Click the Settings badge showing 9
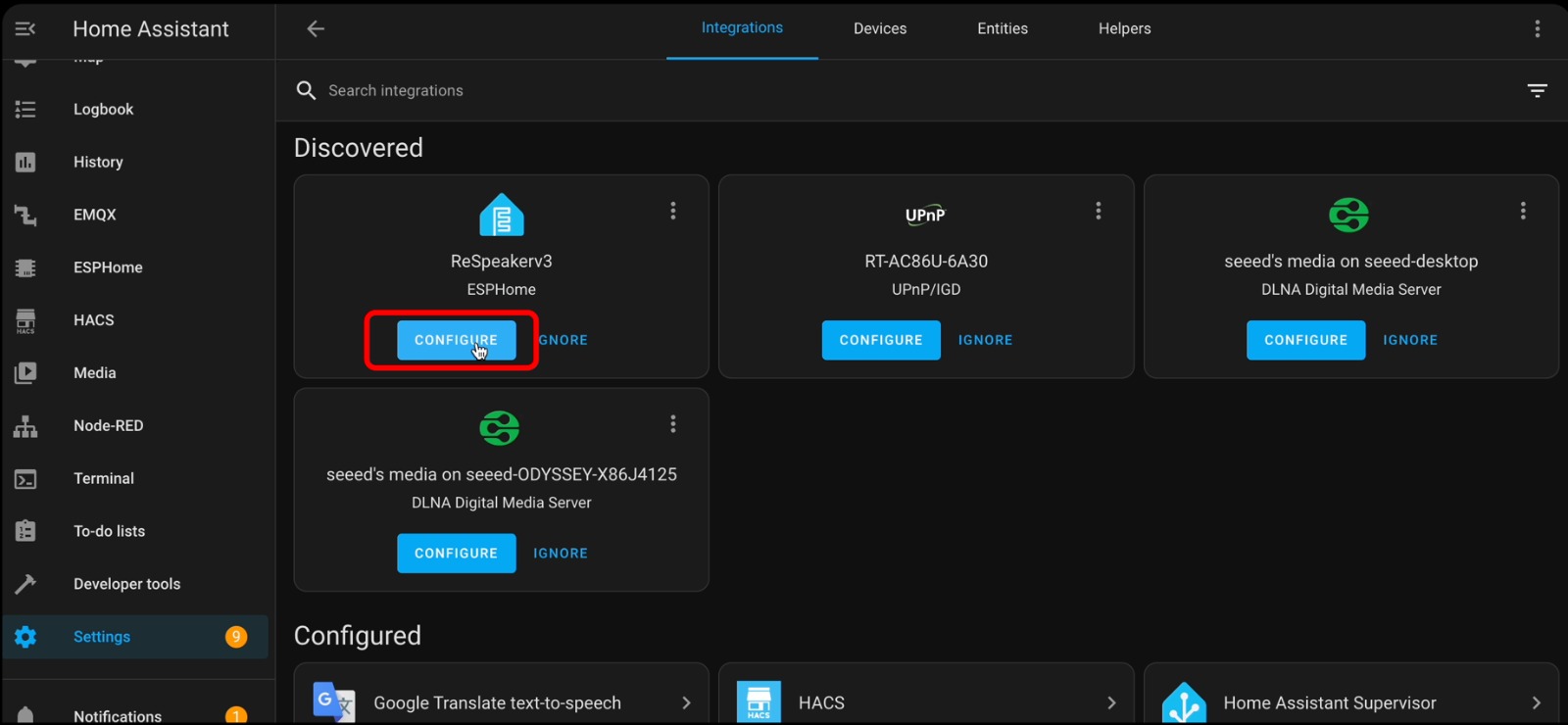 (x=236, y=637)
